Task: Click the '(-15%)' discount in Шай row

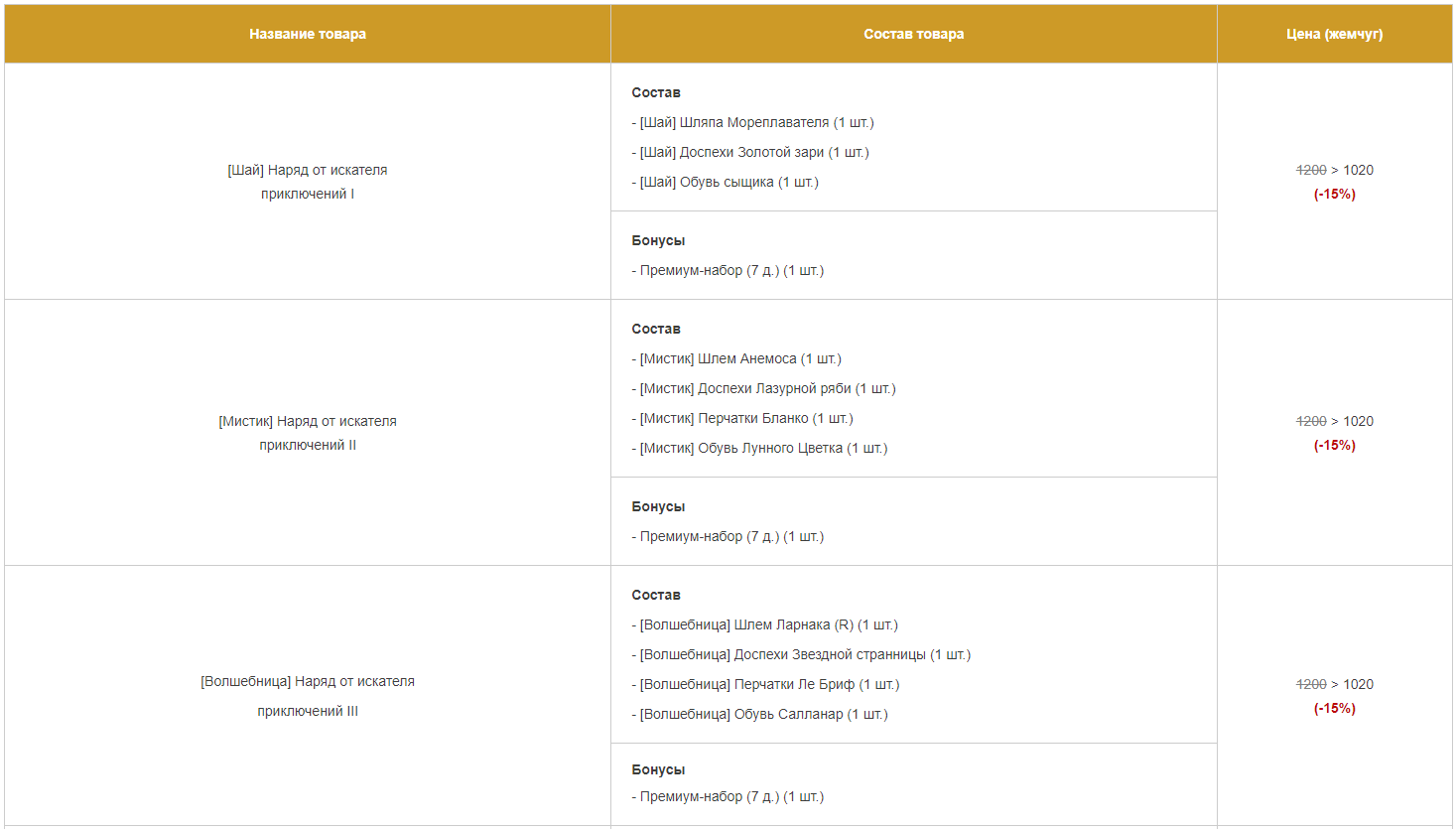Action: (1335, 194)
